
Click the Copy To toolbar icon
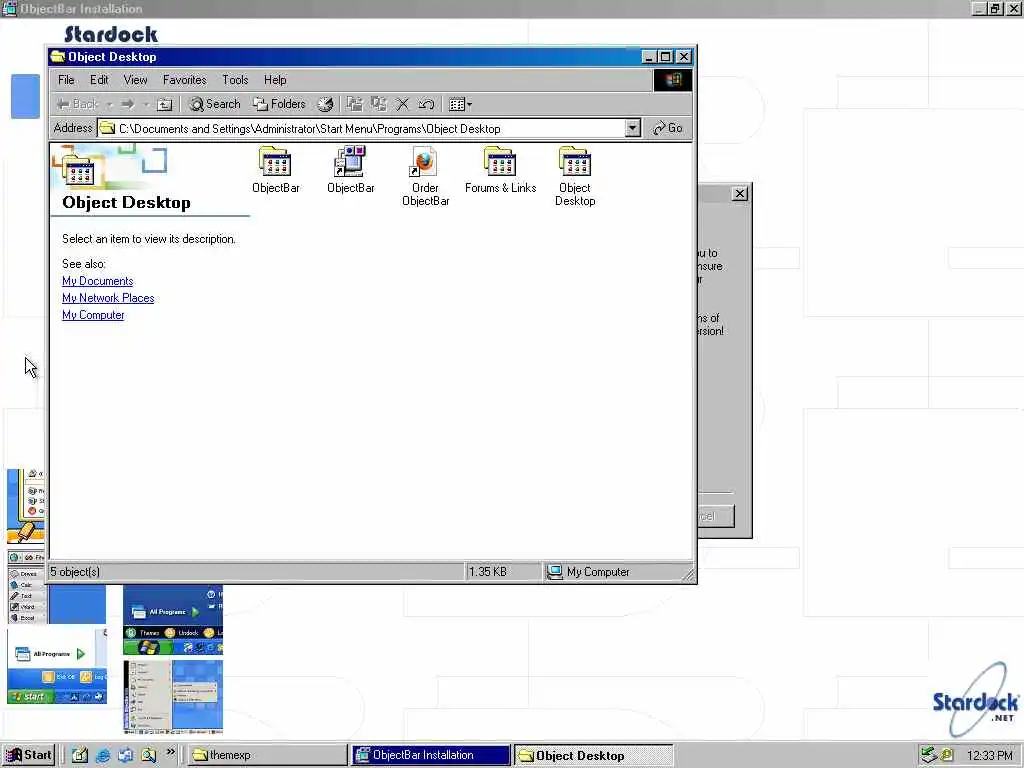[379, 104]
